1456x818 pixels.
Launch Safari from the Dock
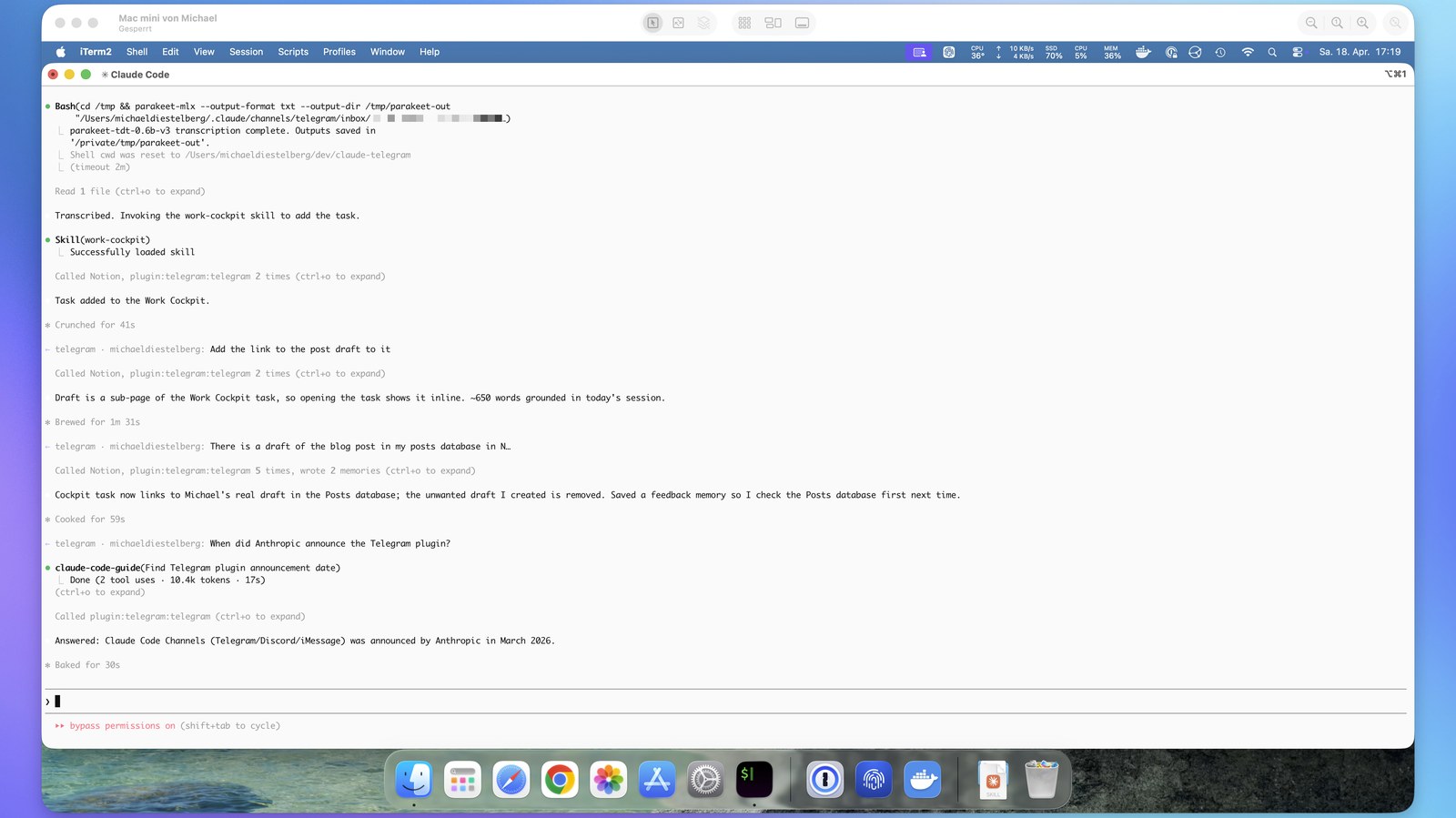coord(511,780)
